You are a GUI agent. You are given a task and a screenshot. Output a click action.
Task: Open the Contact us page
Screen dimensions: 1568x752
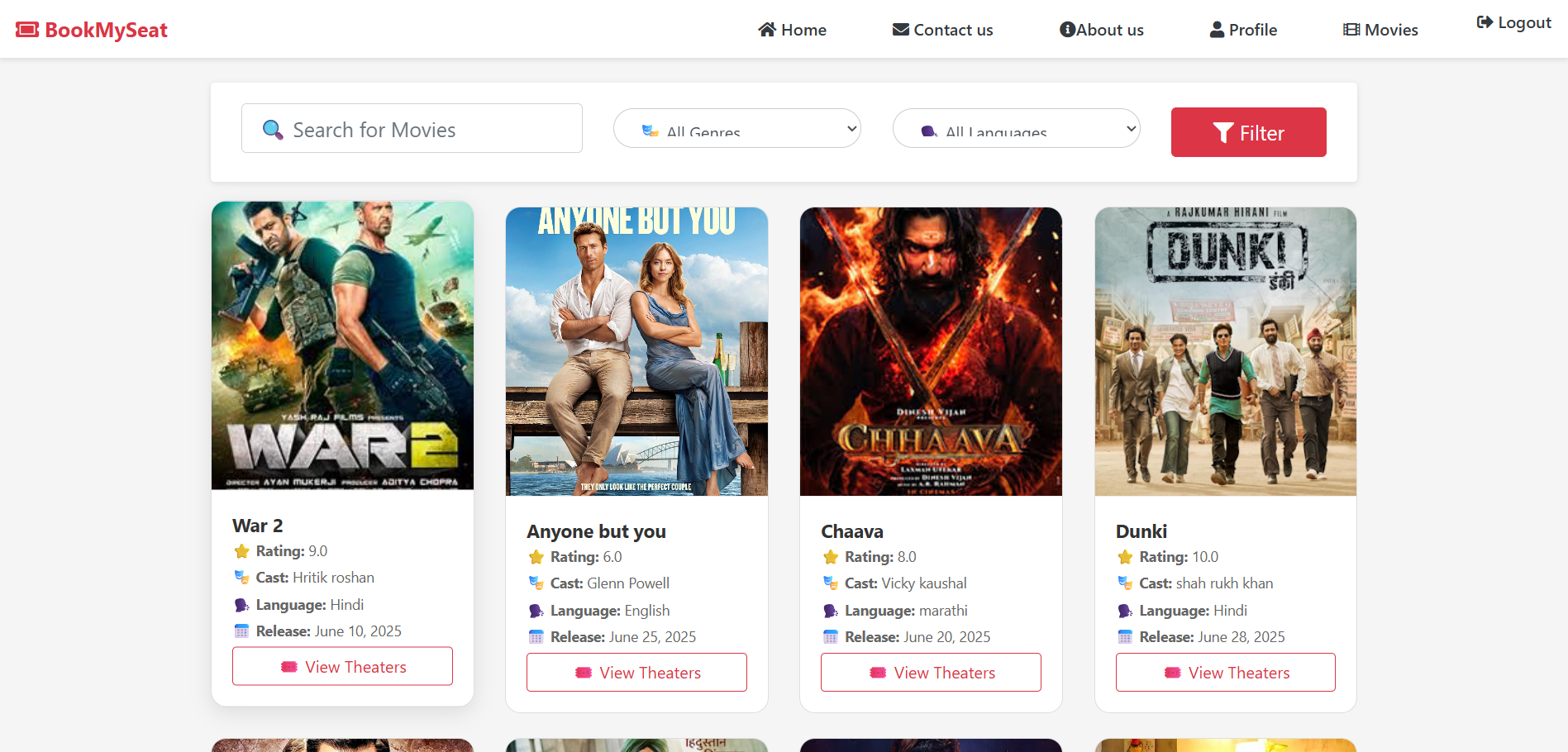click(942, 30)
